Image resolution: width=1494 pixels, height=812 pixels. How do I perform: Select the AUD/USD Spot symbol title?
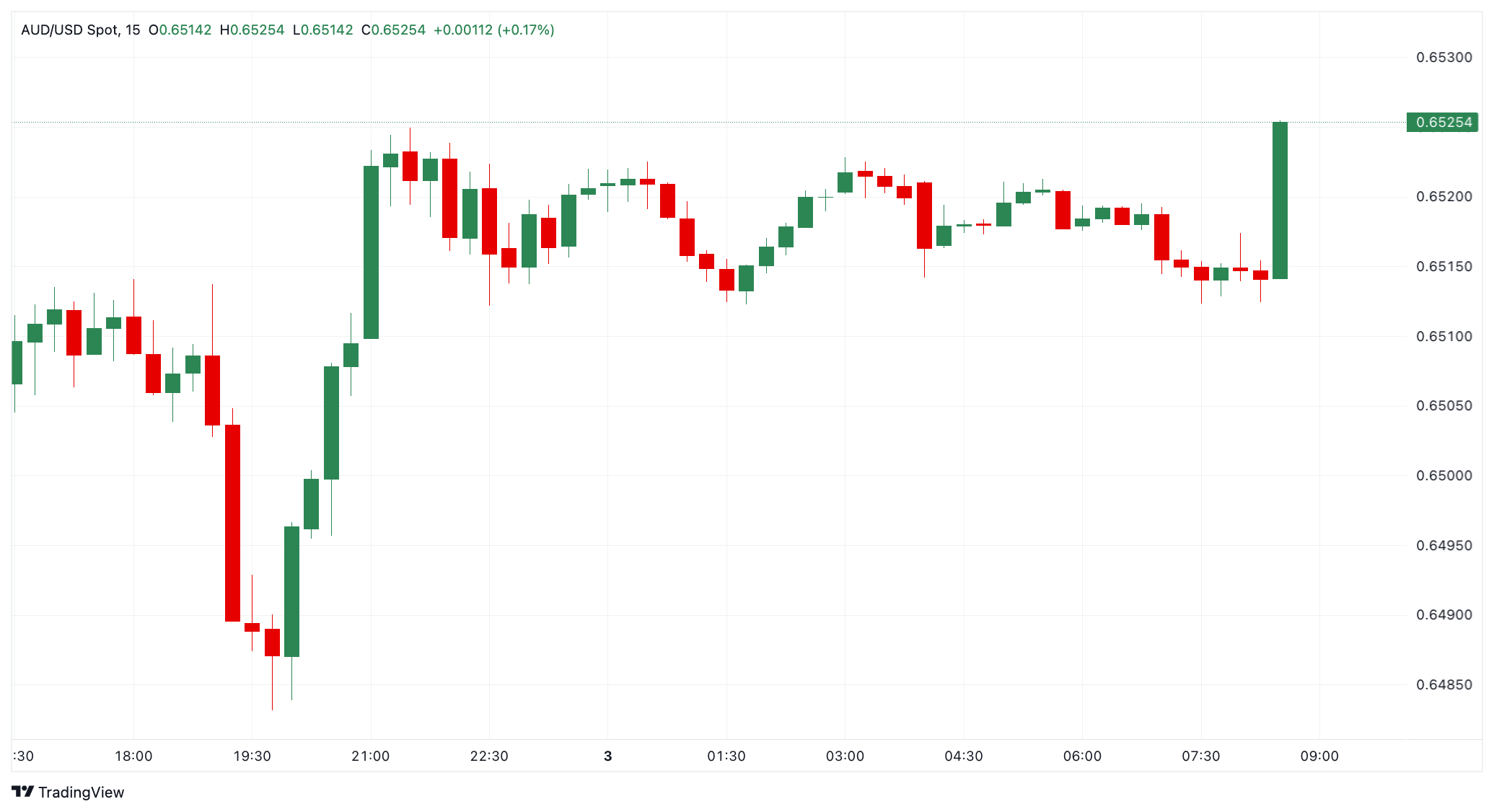click(69, 30)
